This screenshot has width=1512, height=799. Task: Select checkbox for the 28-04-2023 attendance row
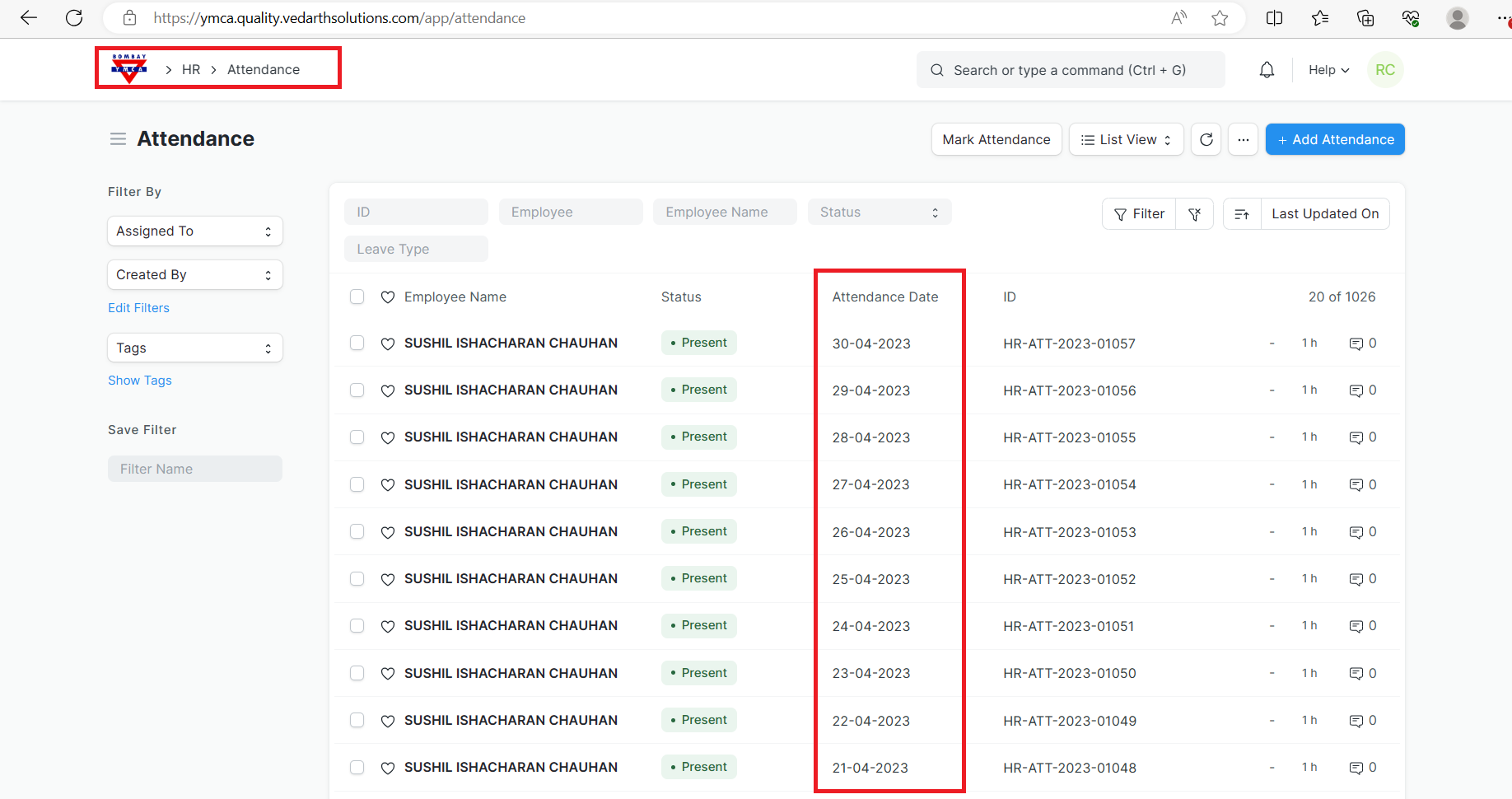click(357, 437)
